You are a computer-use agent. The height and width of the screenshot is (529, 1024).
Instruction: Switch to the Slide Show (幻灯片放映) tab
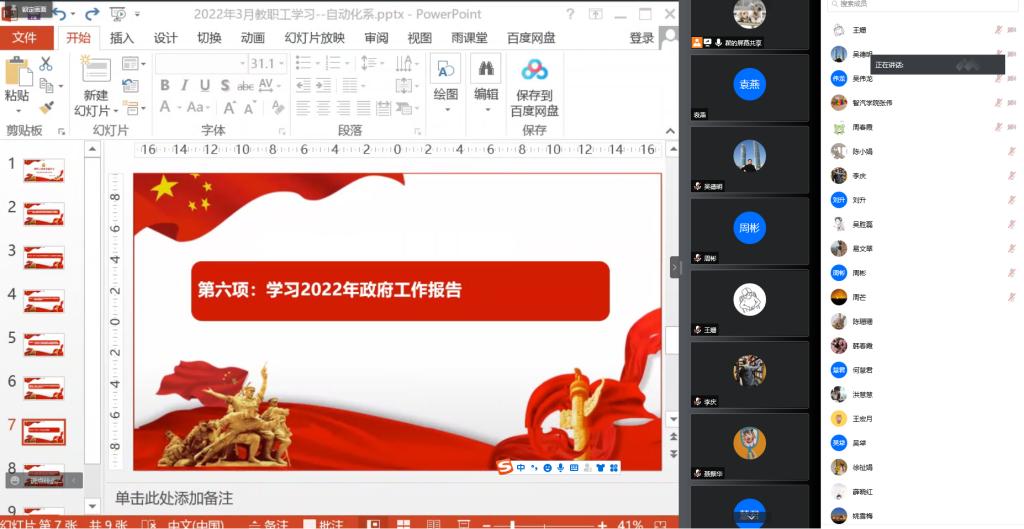(x=314, y=38)
